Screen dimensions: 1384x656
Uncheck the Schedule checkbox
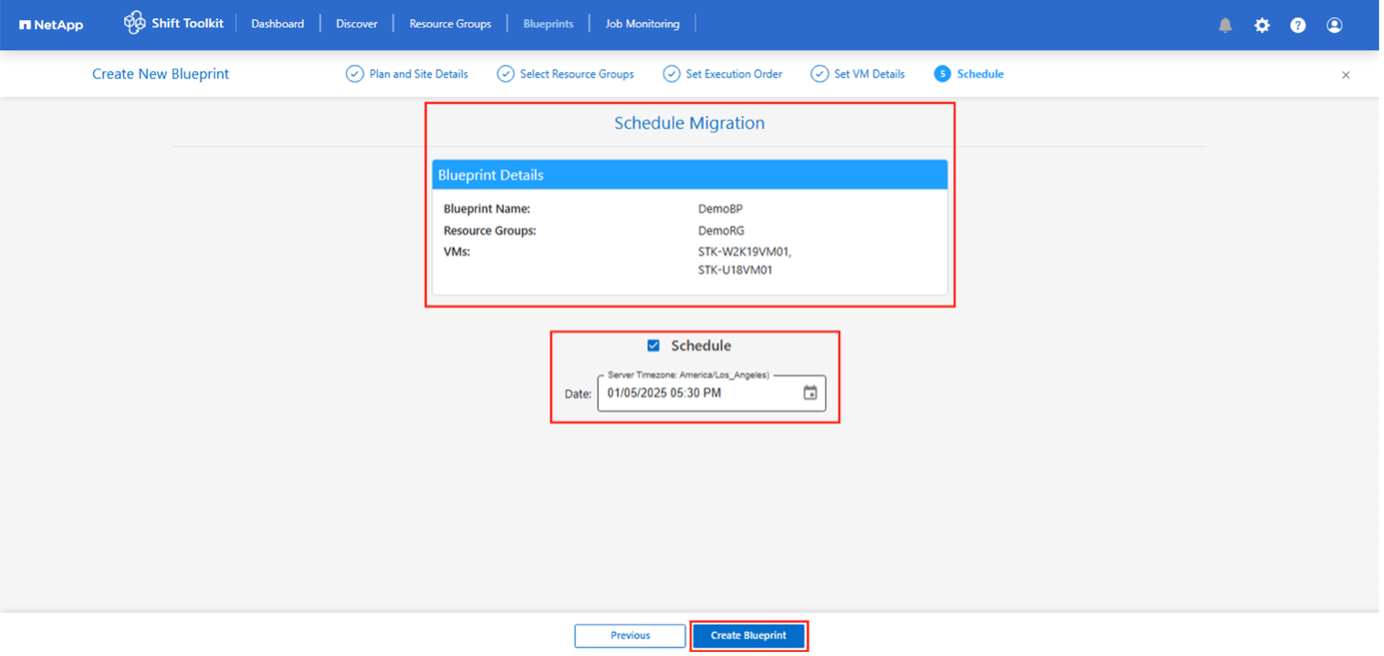tap(653, 346)
